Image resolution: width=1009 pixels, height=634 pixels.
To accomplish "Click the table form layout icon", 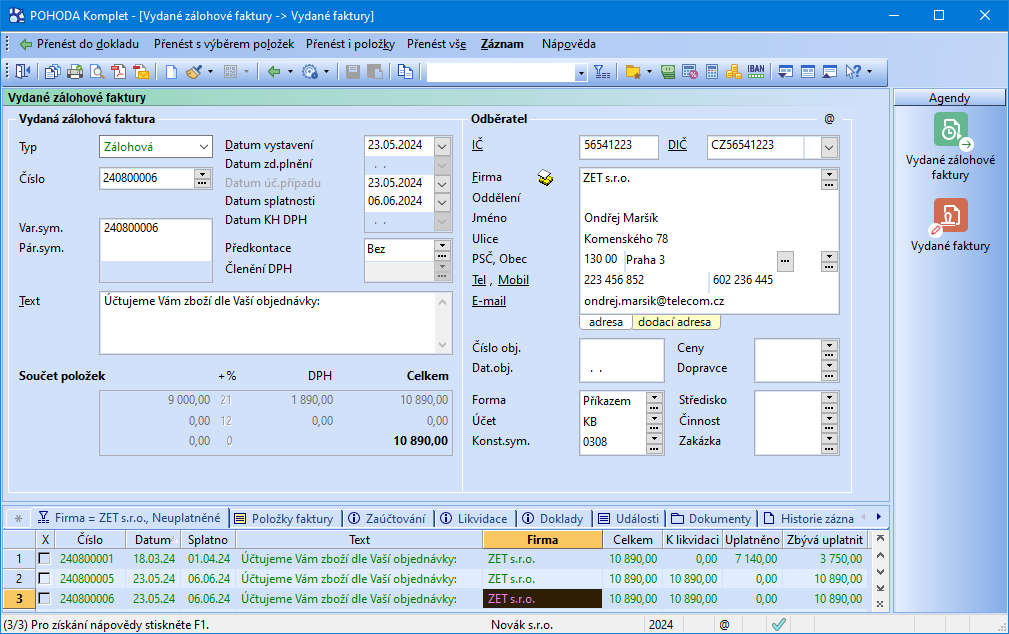I will (808, 71).
